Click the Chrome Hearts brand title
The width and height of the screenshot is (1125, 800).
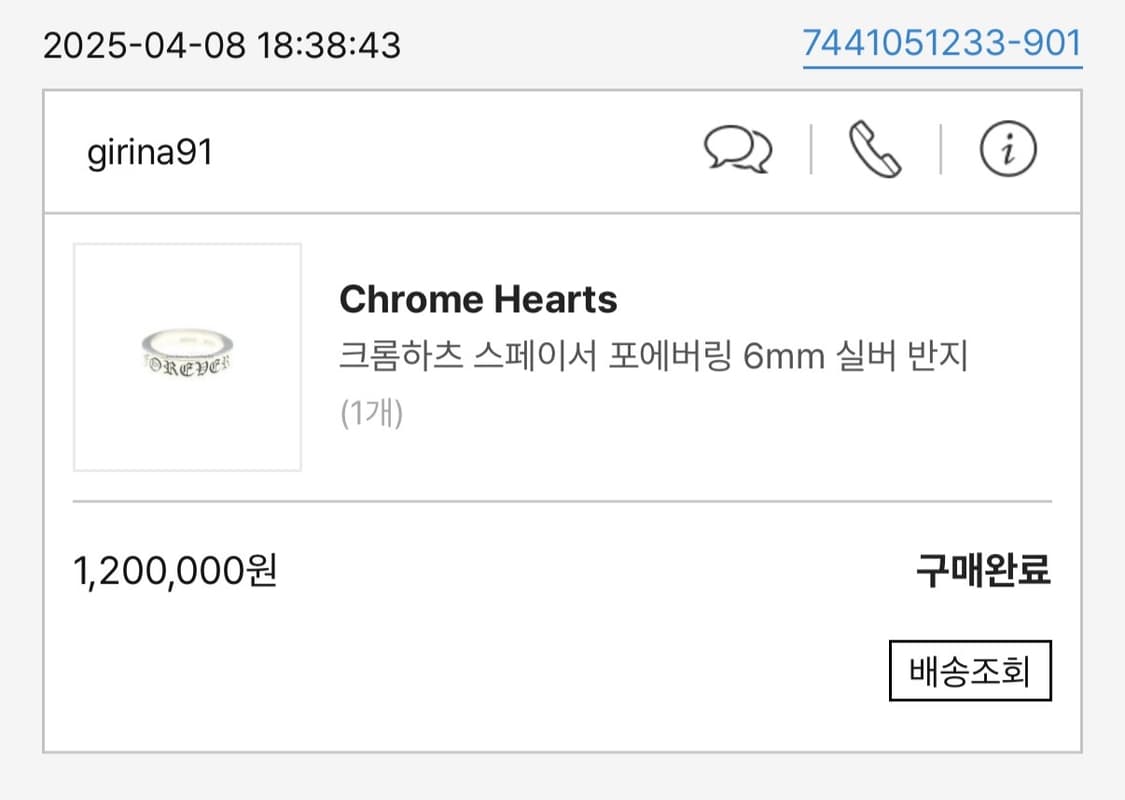coord(479,298)
